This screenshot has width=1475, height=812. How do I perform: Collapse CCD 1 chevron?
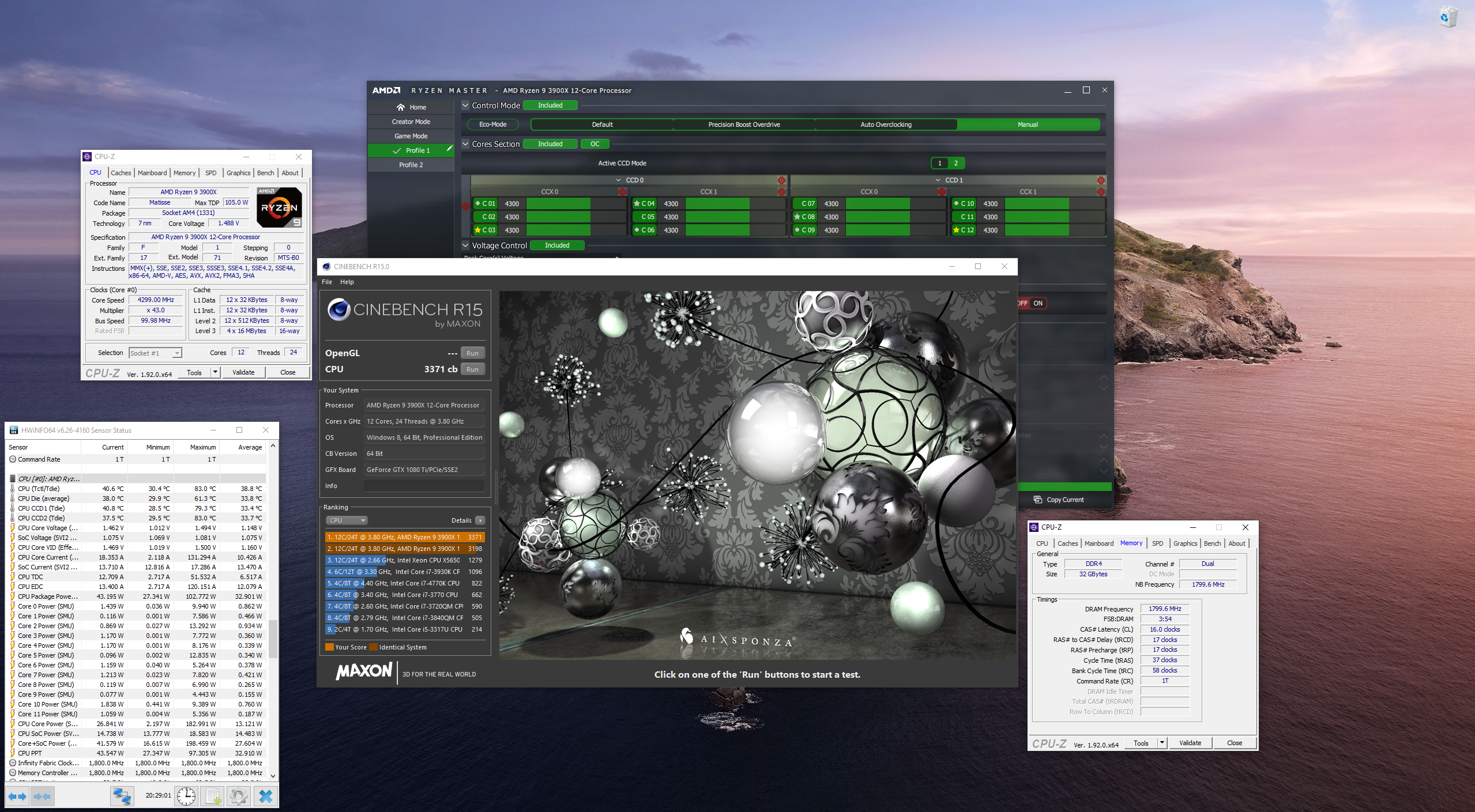pyautogui.click(x=938, y=180)
